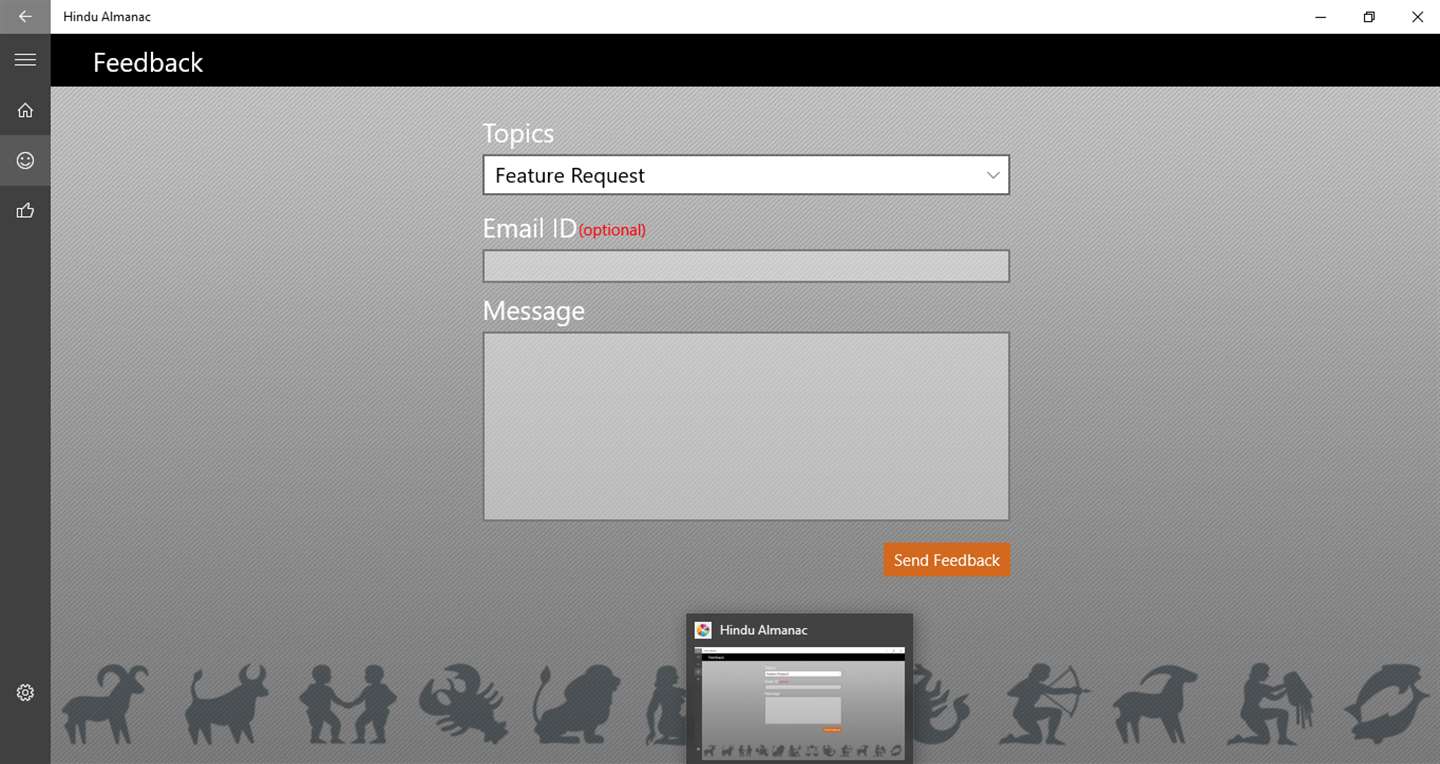
Task: Focus the Email ID input field
Action: (746, 266)
